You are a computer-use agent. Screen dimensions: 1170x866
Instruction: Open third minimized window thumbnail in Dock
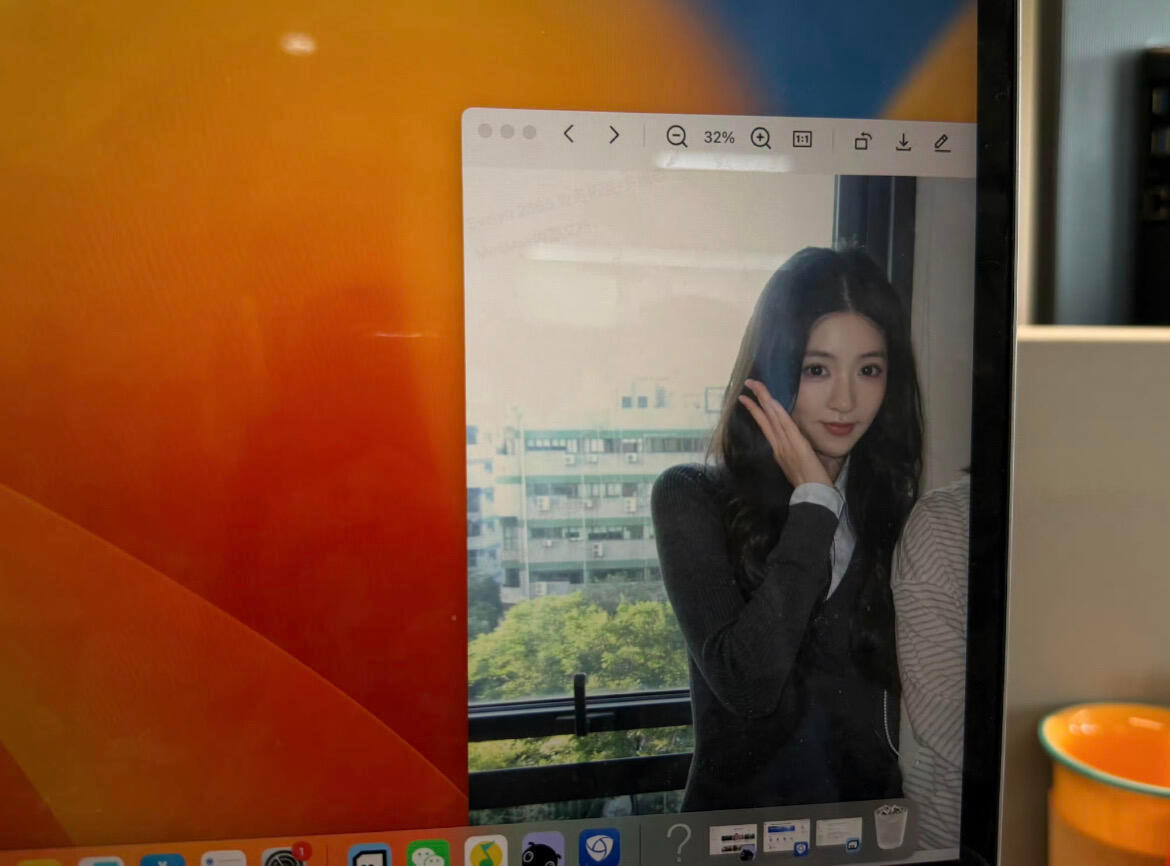coord(839,833)
